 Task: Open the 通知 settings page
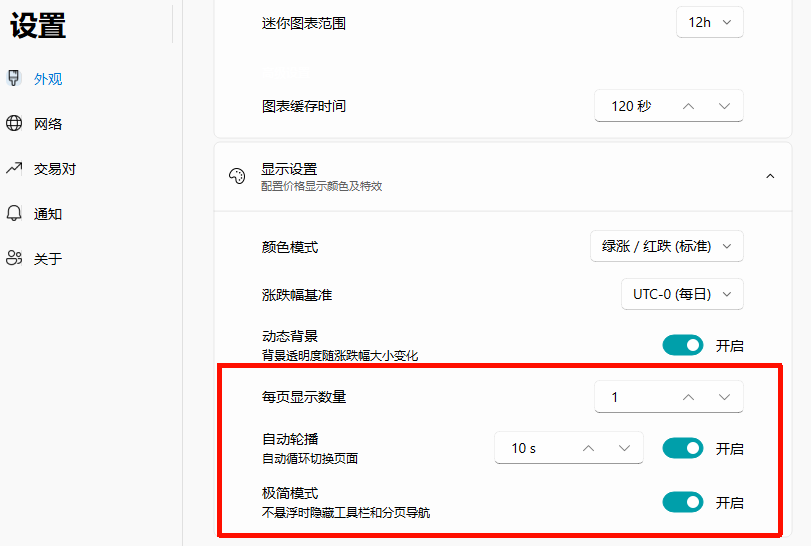tap(48, 214)
